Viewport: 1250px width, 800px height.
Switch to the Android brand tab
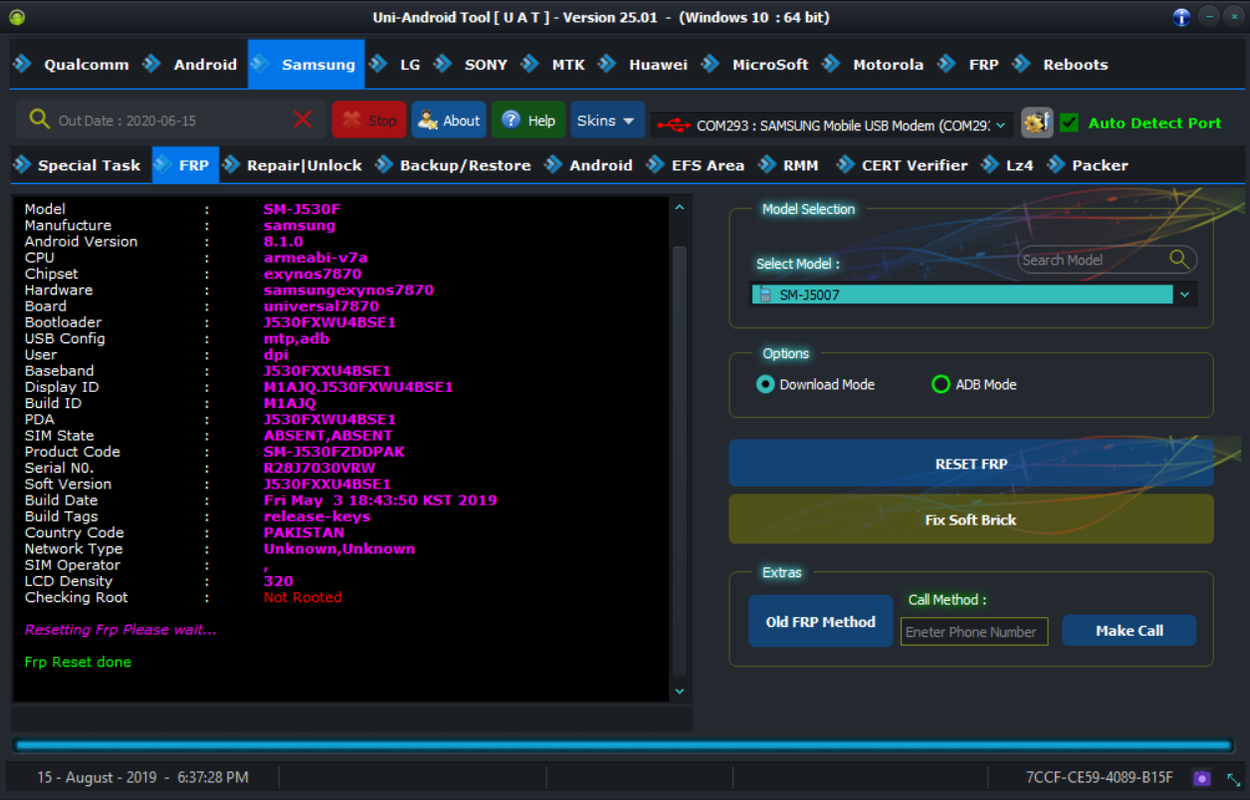(190, 64)
